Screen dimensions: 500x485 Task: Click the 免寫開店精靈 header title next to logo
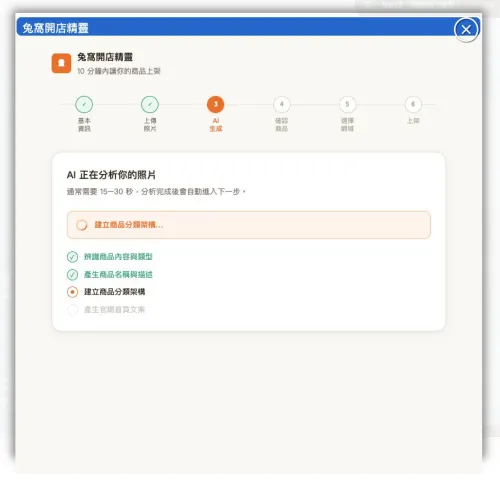tap(105, 57)
